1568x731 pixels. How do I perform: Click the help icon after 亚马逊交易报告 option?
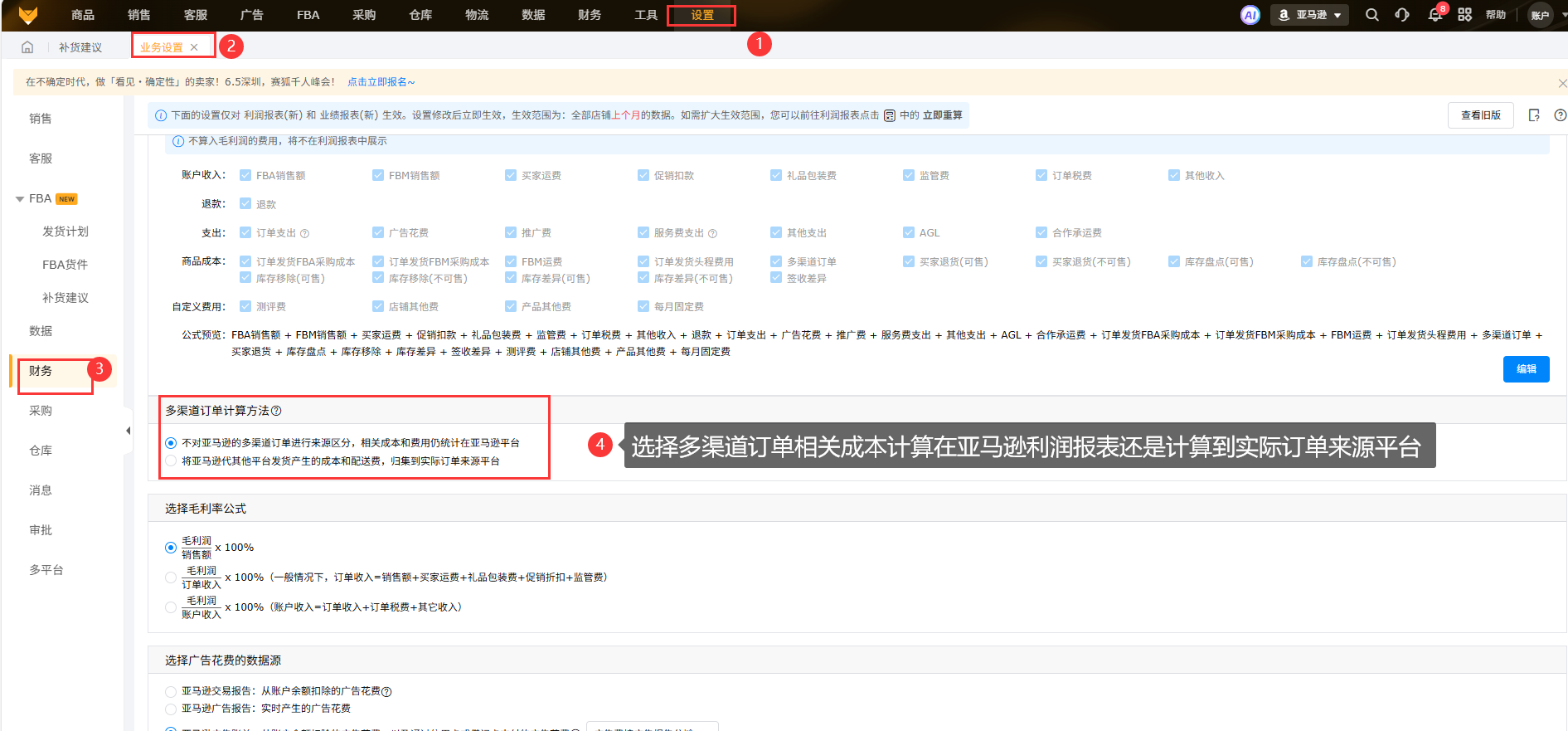(386, 692)
